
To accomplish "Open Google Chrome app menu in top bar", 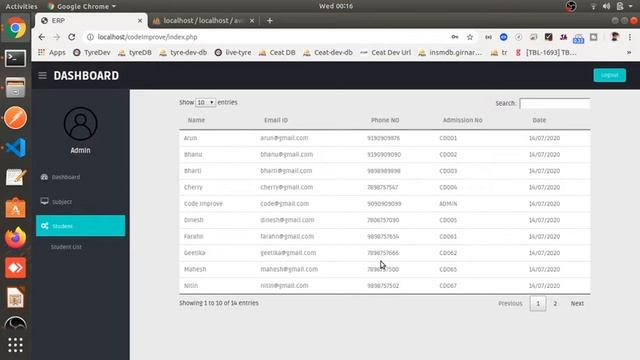I will [81, 6].
